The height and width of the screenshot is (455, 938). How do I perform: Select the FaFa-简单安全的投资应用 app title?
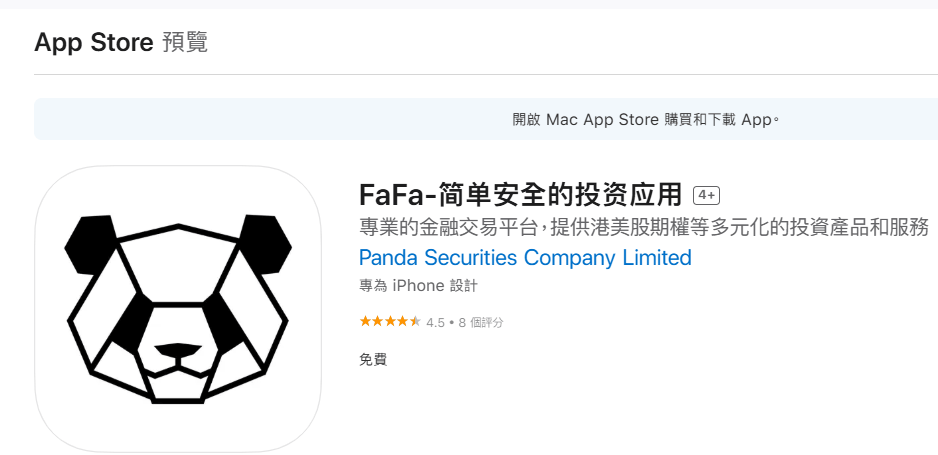(520, 195)
